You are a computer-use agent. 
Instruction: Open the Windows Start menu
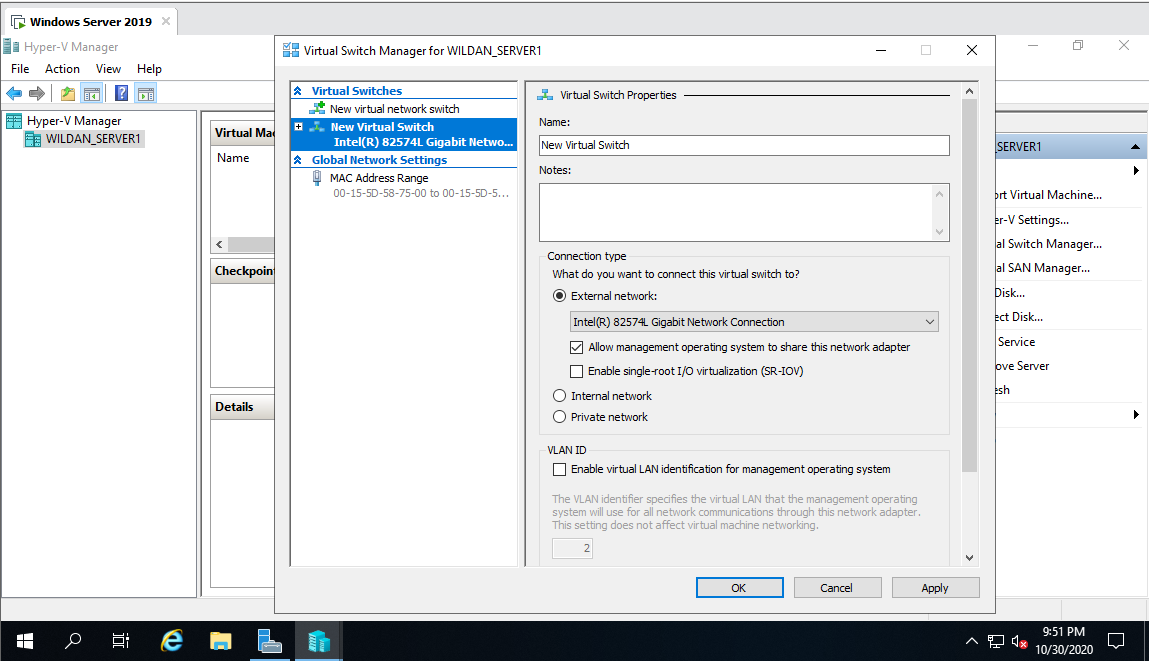pos(24,641)
